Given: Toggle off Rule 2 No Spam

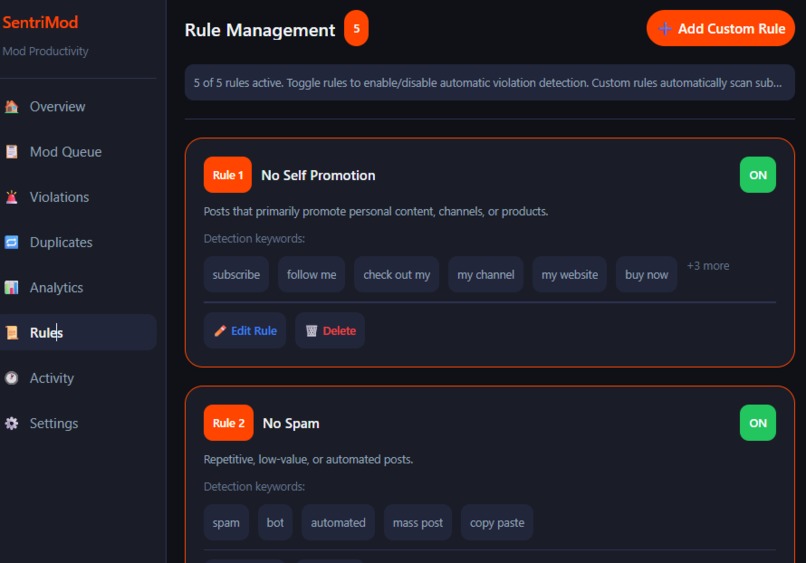Looking at the screenshot, I should tap(758, 423).
